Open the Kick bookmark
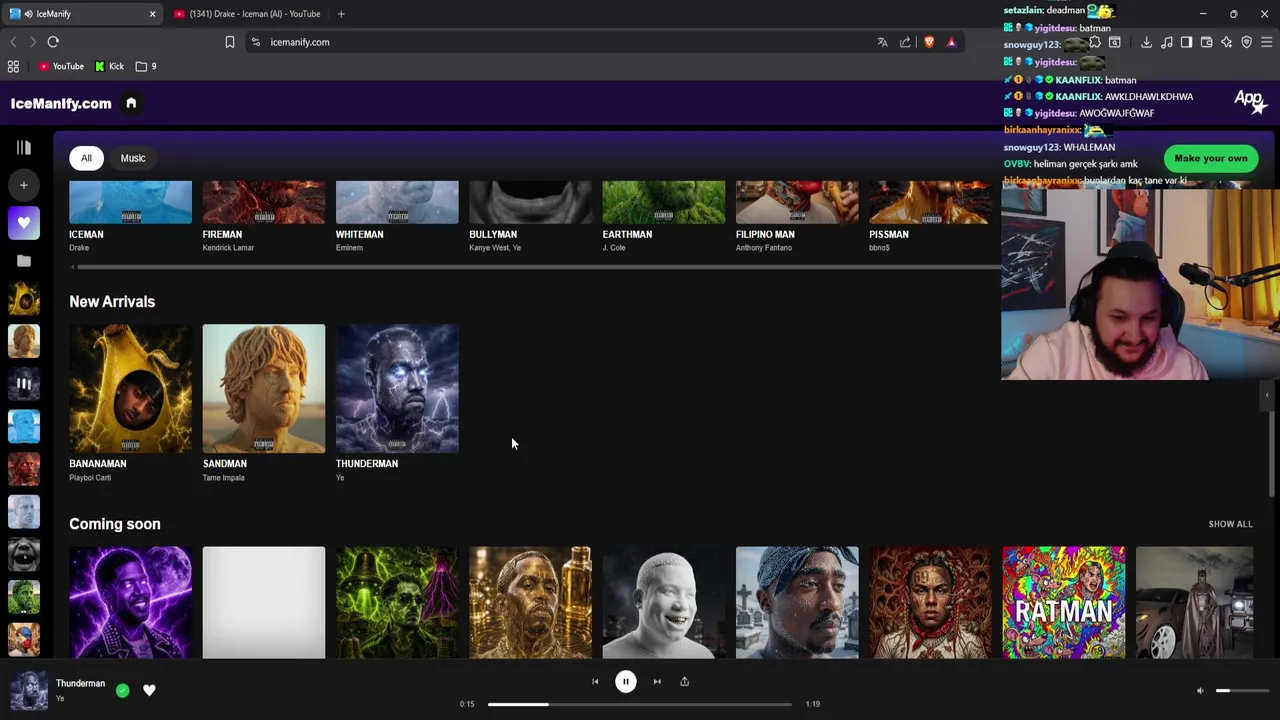The height and width of the screenshot is (720, 1280). [110, 66]
